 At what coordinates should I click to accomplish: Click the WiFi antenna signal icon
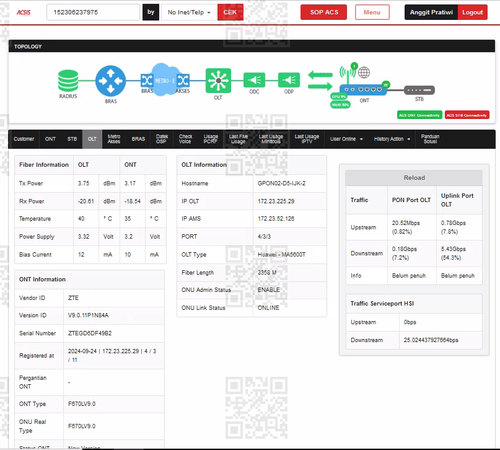coord(348,73)
